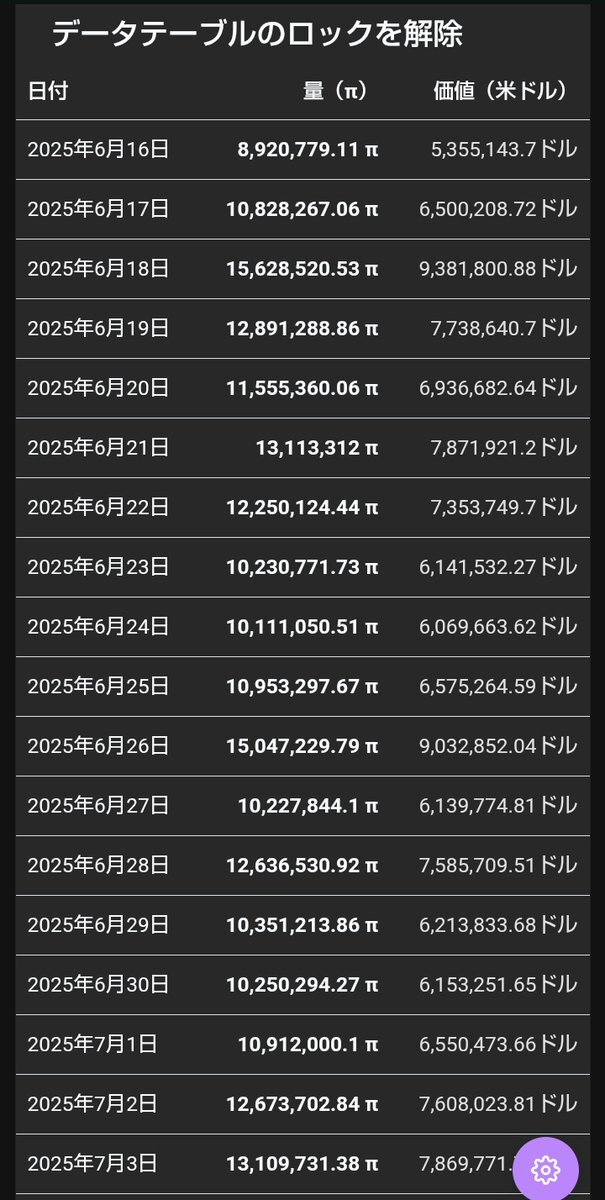This screenshot has height=1200, width=605.
Task: Select the 2025年6月18日 table row
Action: (303, 269)
